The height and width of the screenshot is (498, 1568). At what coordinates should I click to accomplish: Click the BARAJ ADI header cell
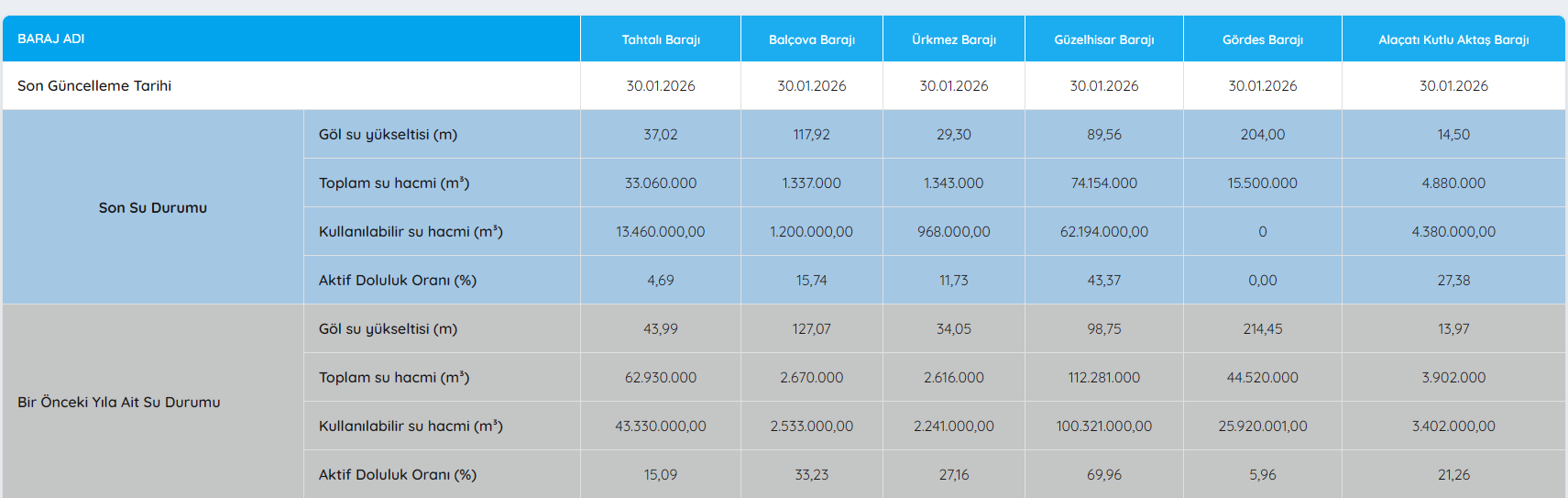click(51, 39)
